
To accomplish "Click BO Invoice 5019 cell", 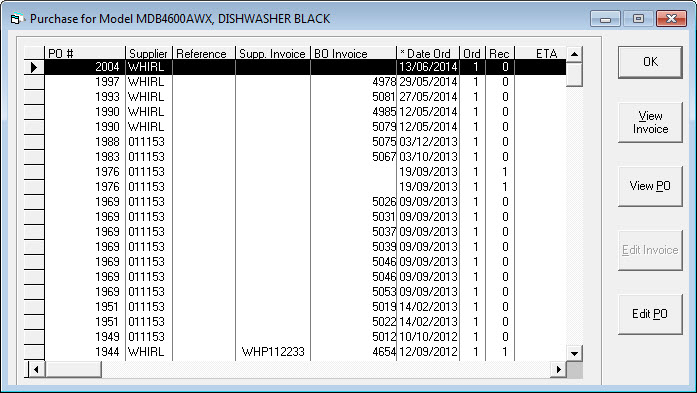I will coord(353,307).
